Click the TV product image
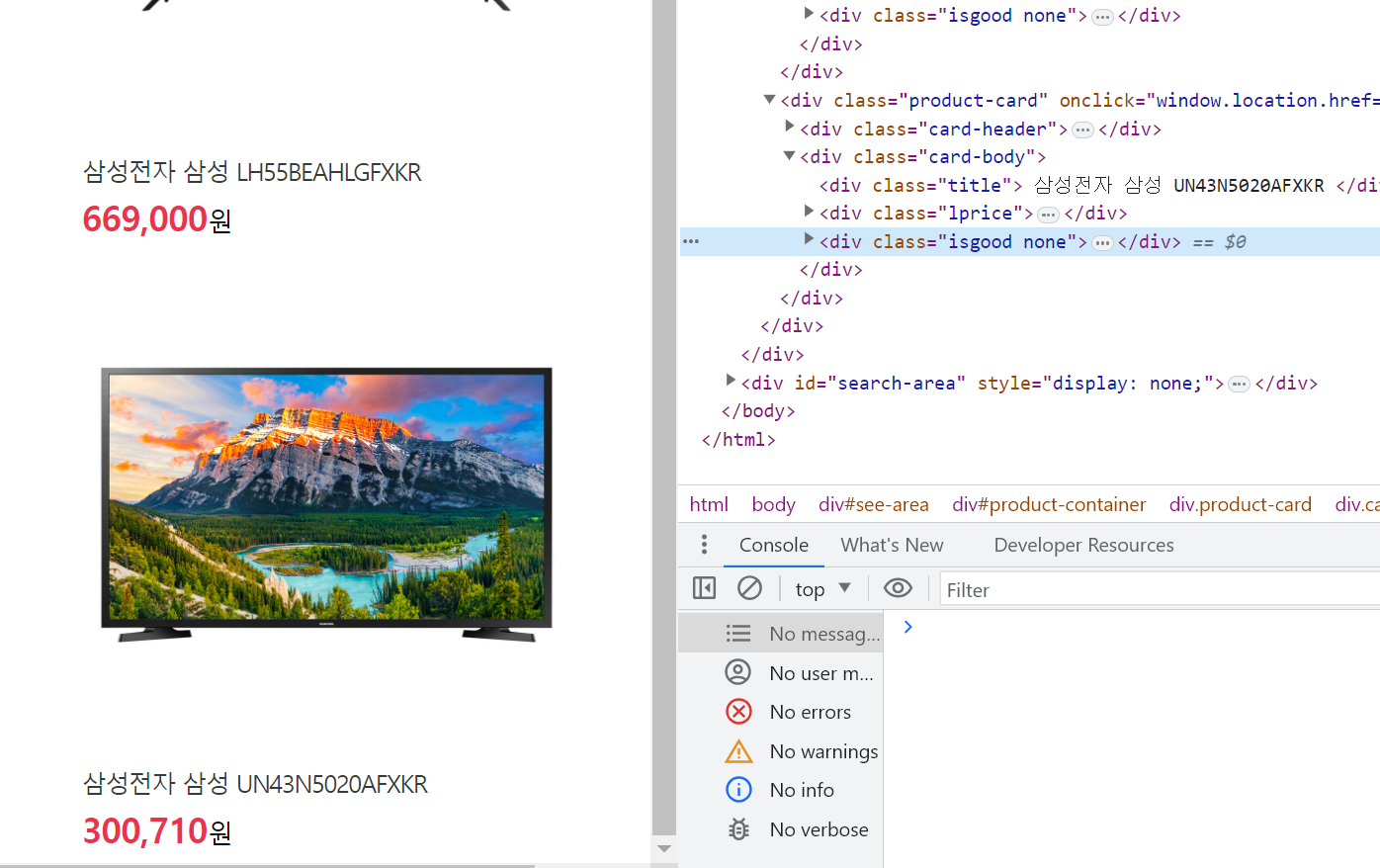1380x868 pixels. click(x=326, y=504)
